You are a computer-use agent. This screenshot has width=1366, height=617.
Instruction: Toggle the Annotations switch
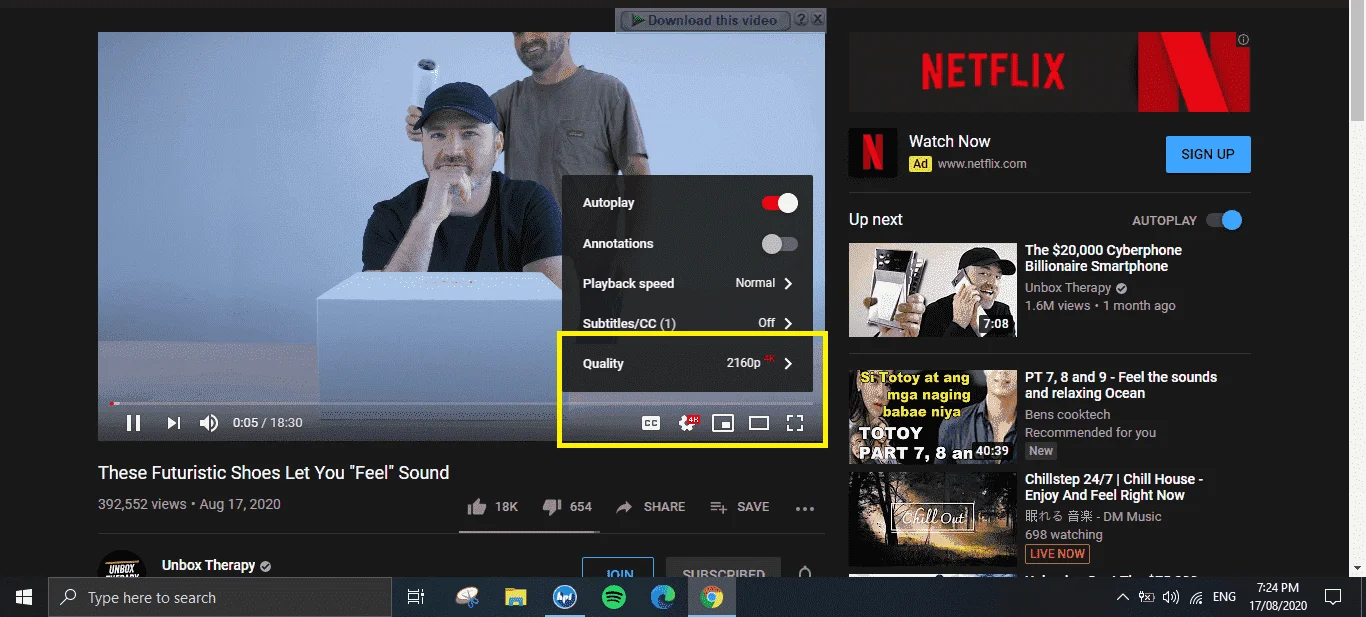click(780, 244)
